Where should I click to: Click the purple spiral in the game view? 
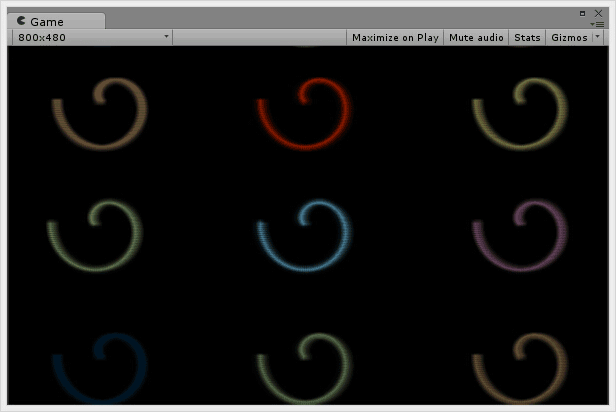point(520,236)
